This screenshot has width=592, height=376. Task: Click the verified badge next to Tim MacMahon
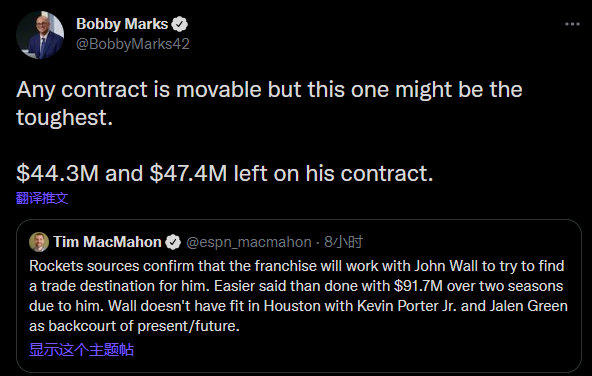point(173,242)
